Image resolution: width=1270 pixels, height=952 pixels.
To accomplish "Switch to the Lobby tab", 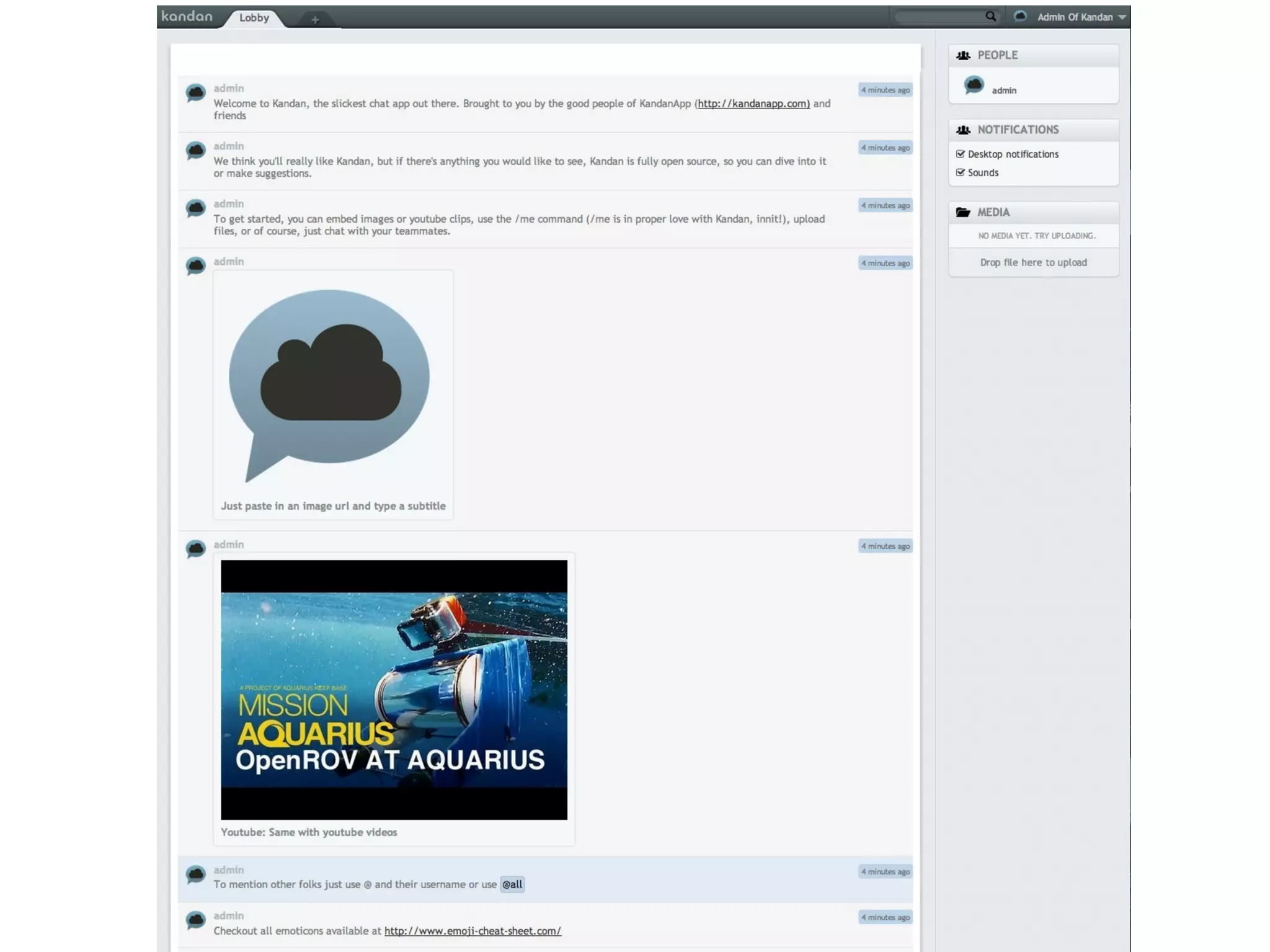I will [254, 18].
